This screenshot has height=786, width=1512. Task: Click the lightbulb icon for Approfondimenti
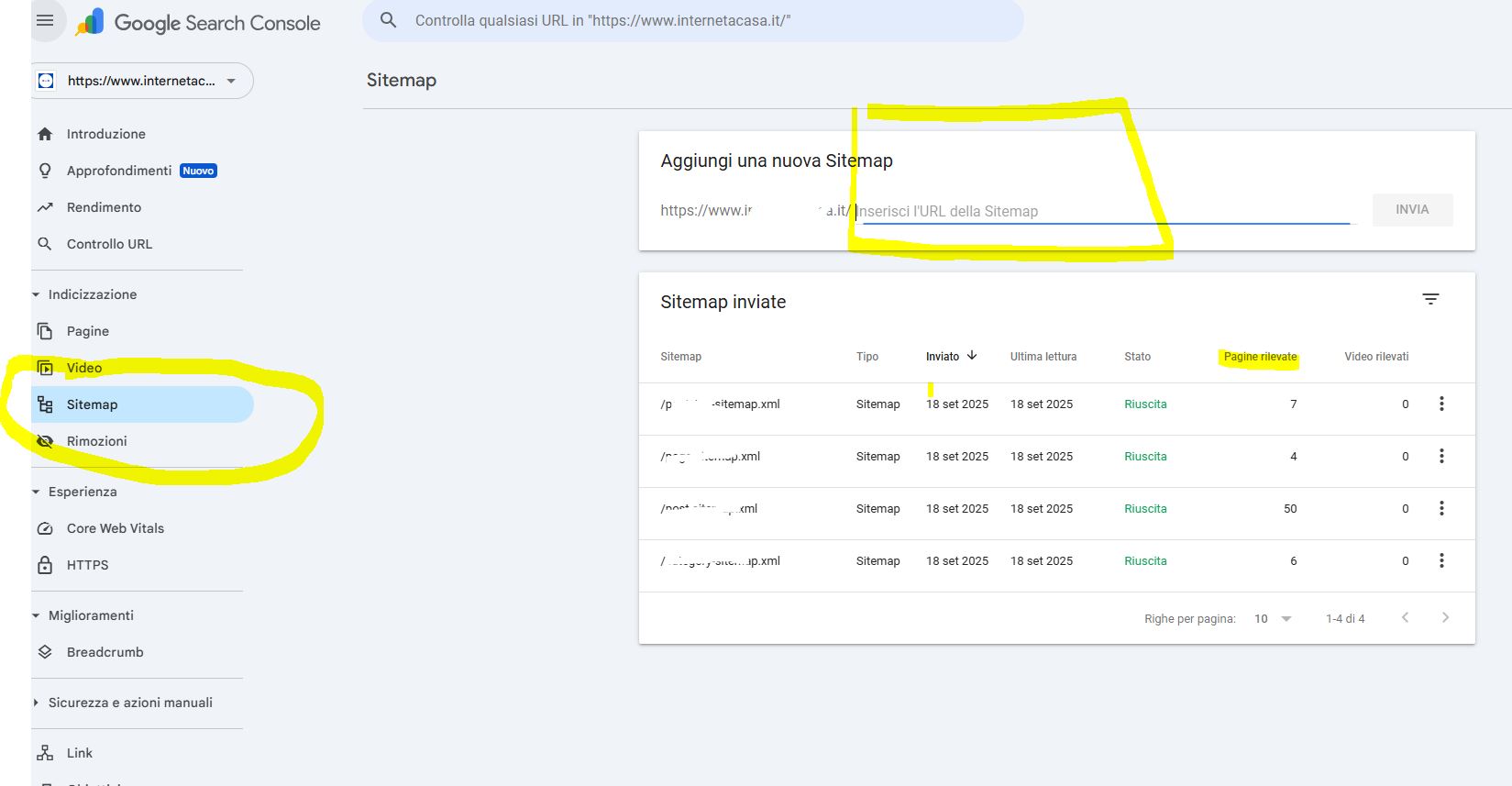click(x=45, y=171)
